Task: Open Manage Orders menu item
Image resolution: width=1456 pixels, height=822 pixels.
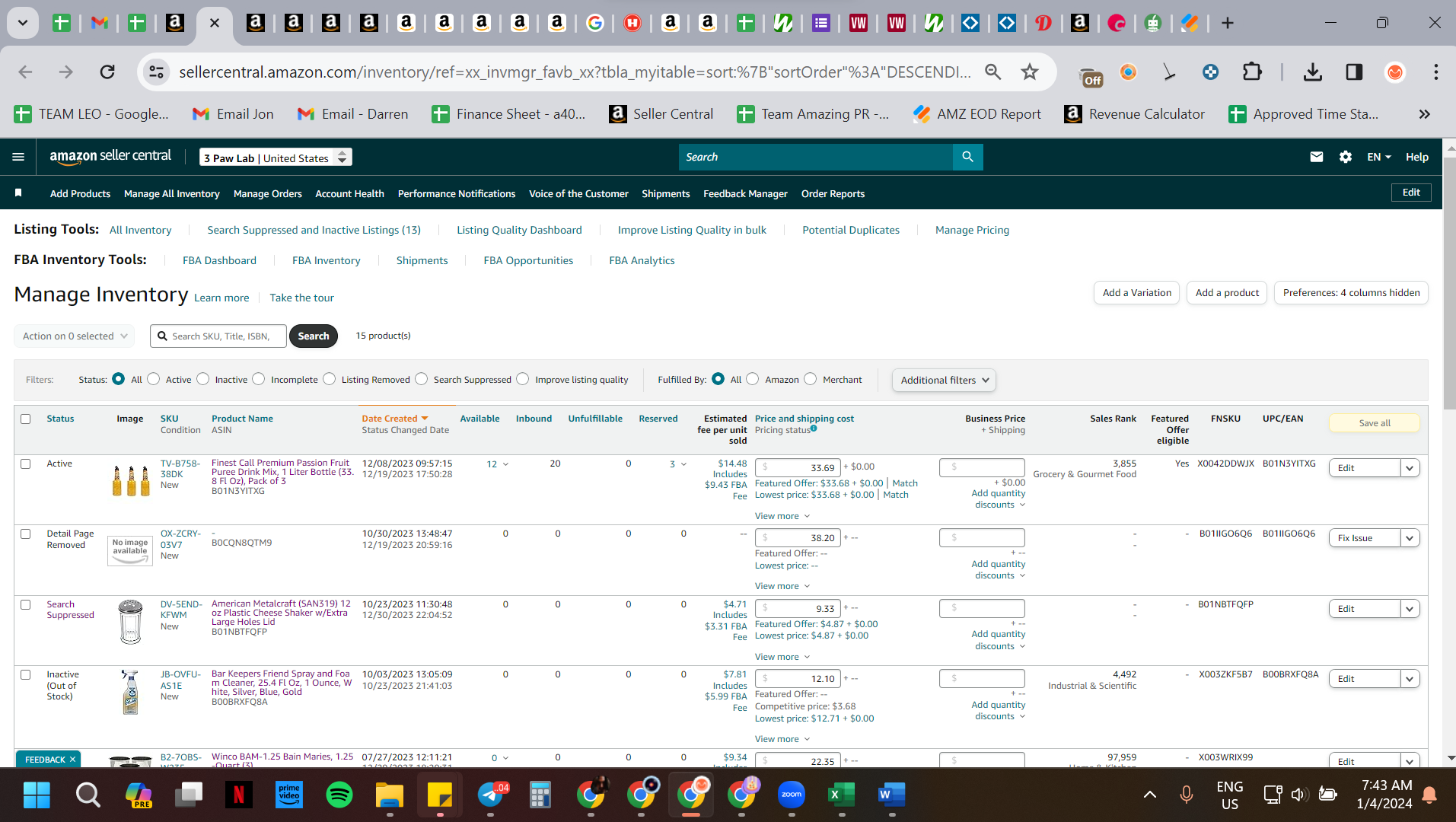Action: tap(268, 193)
